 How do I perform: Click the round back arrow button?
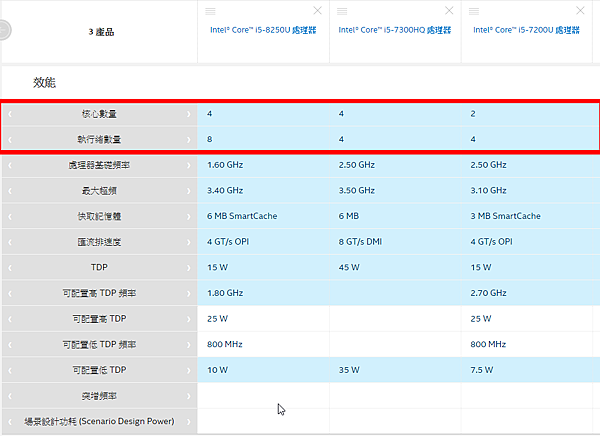pos(5,30)
